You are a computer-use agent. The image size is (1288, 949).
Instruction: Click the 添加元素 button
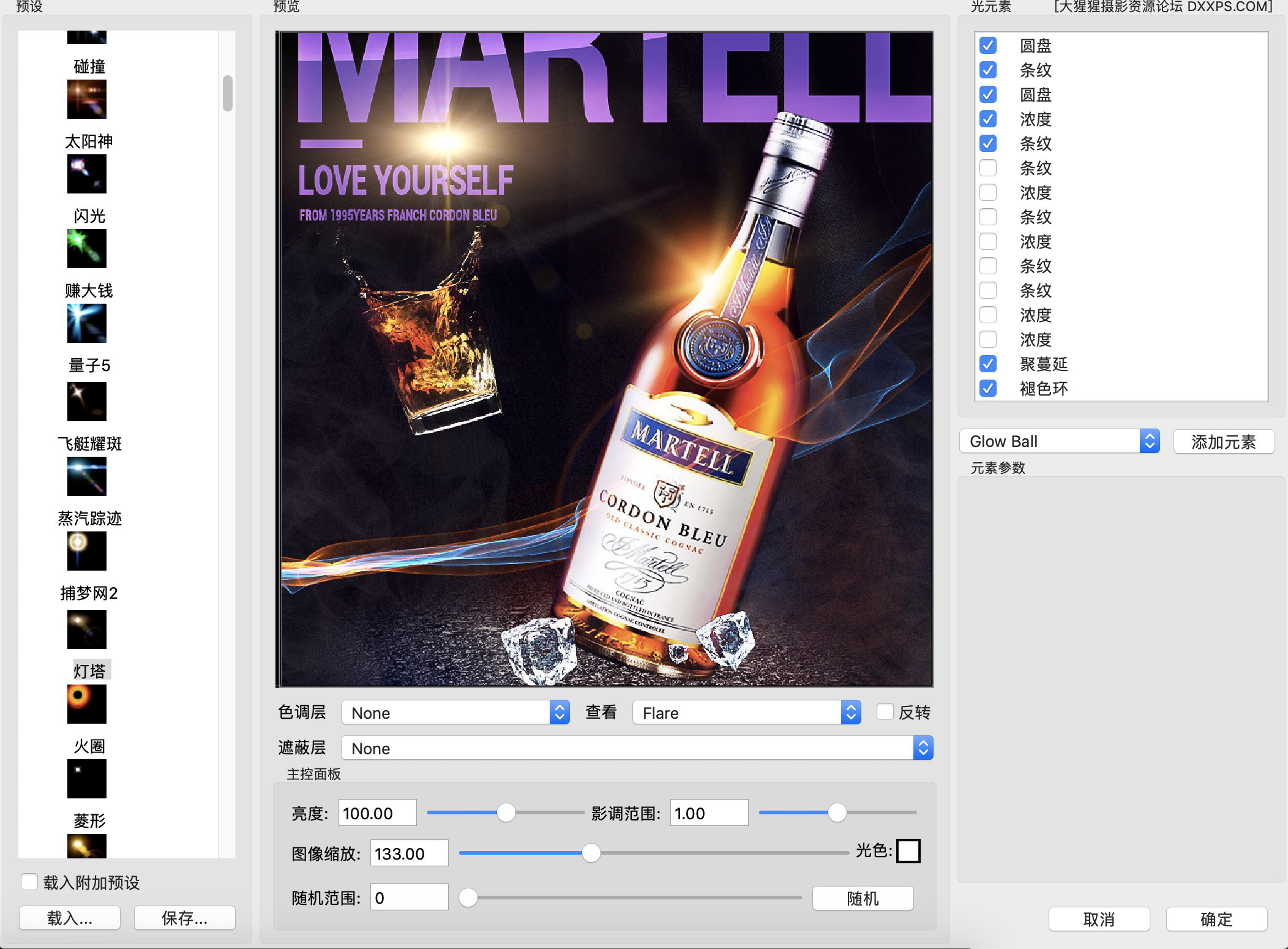[1223, 441]
